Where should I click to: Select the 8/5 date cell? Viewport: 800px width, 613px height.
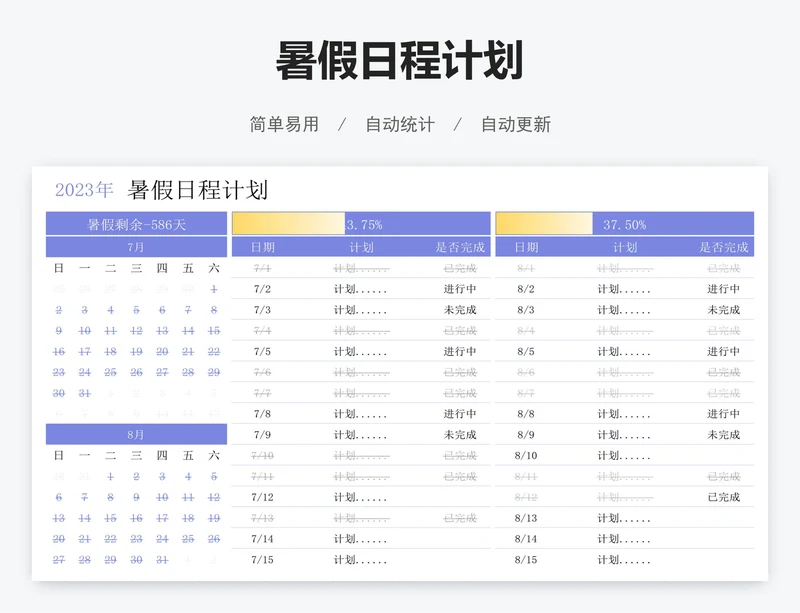tap(526, 352)
